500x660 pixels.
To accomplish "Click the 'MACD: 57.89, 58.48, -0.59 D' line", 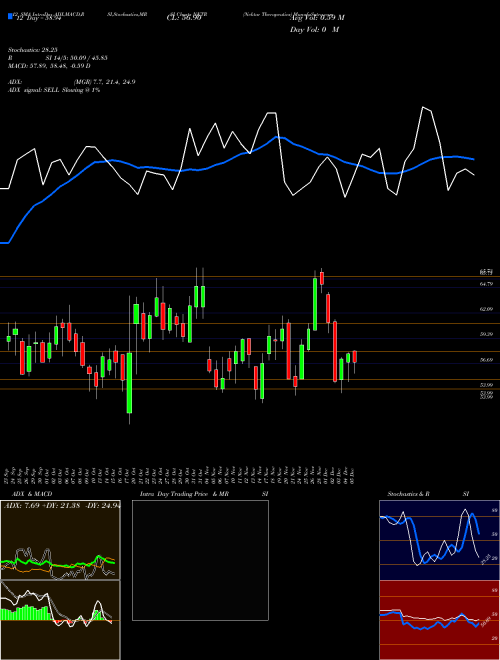I will 49,66.
